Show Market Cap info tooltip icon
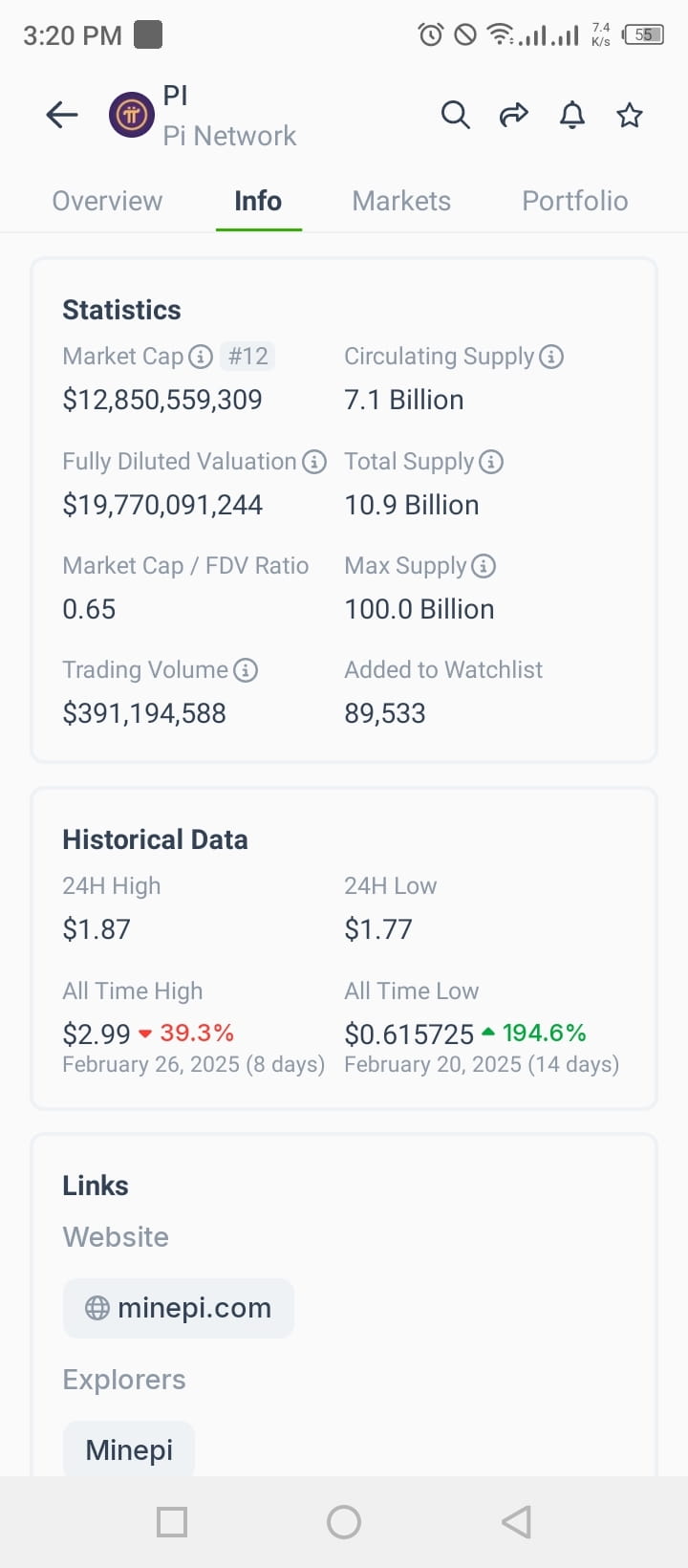Screen dimensions: 688x1568 click(x=200, y=357)
